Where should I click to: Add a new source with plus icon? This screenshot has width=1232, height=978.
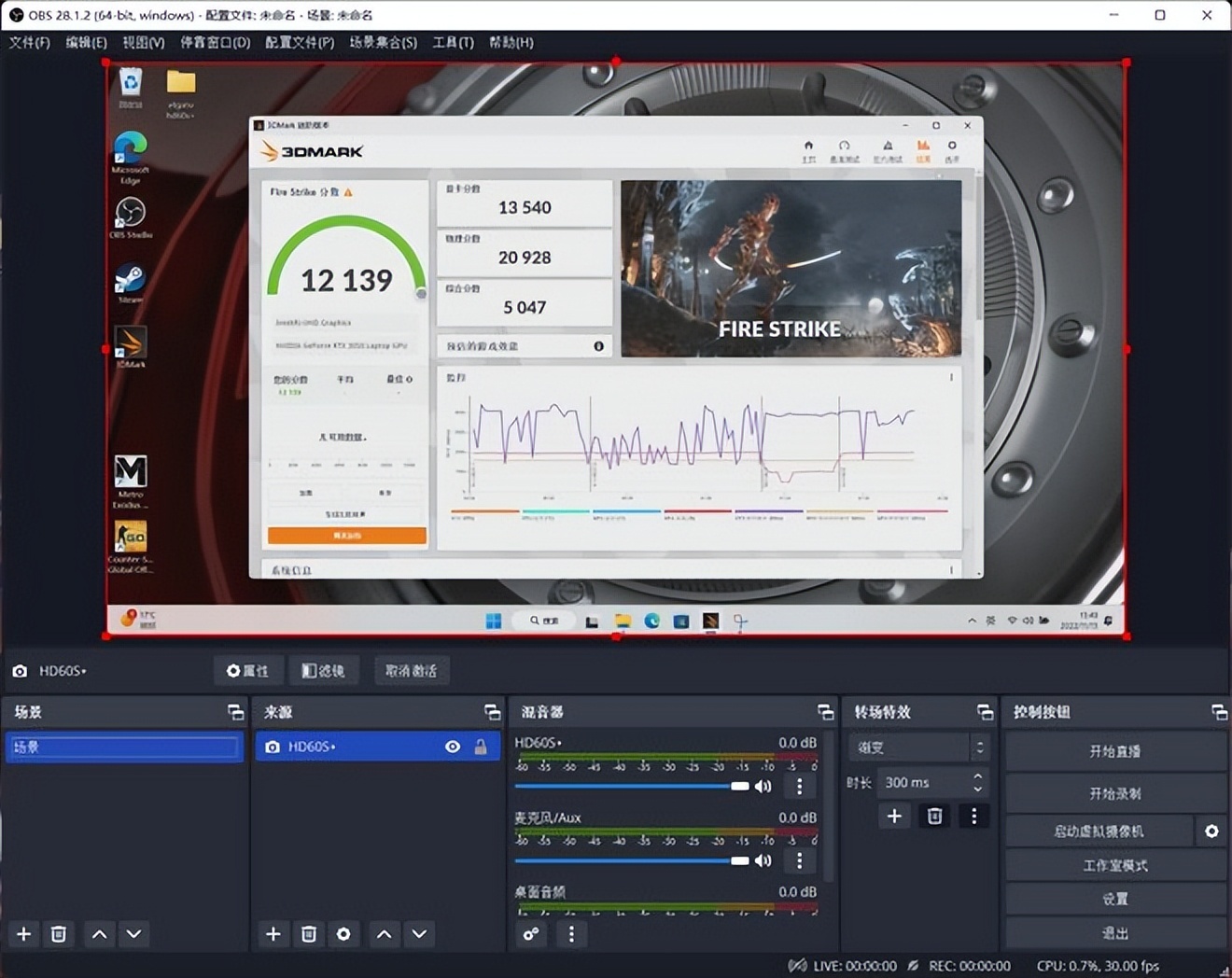coord(273,934)
